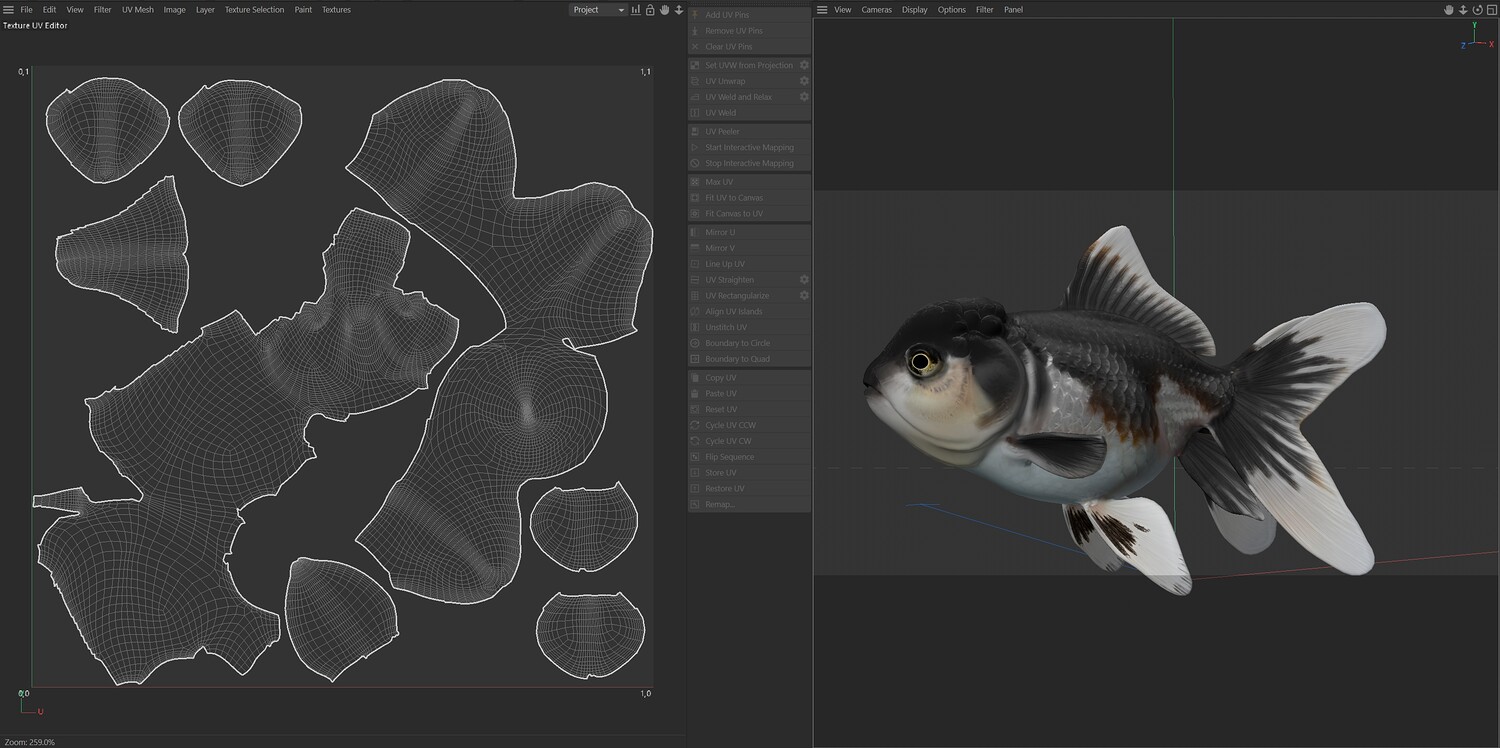1500x748 pixels.
Task: Open UV Straighten gear settings
Action: [x=804, y=280]
